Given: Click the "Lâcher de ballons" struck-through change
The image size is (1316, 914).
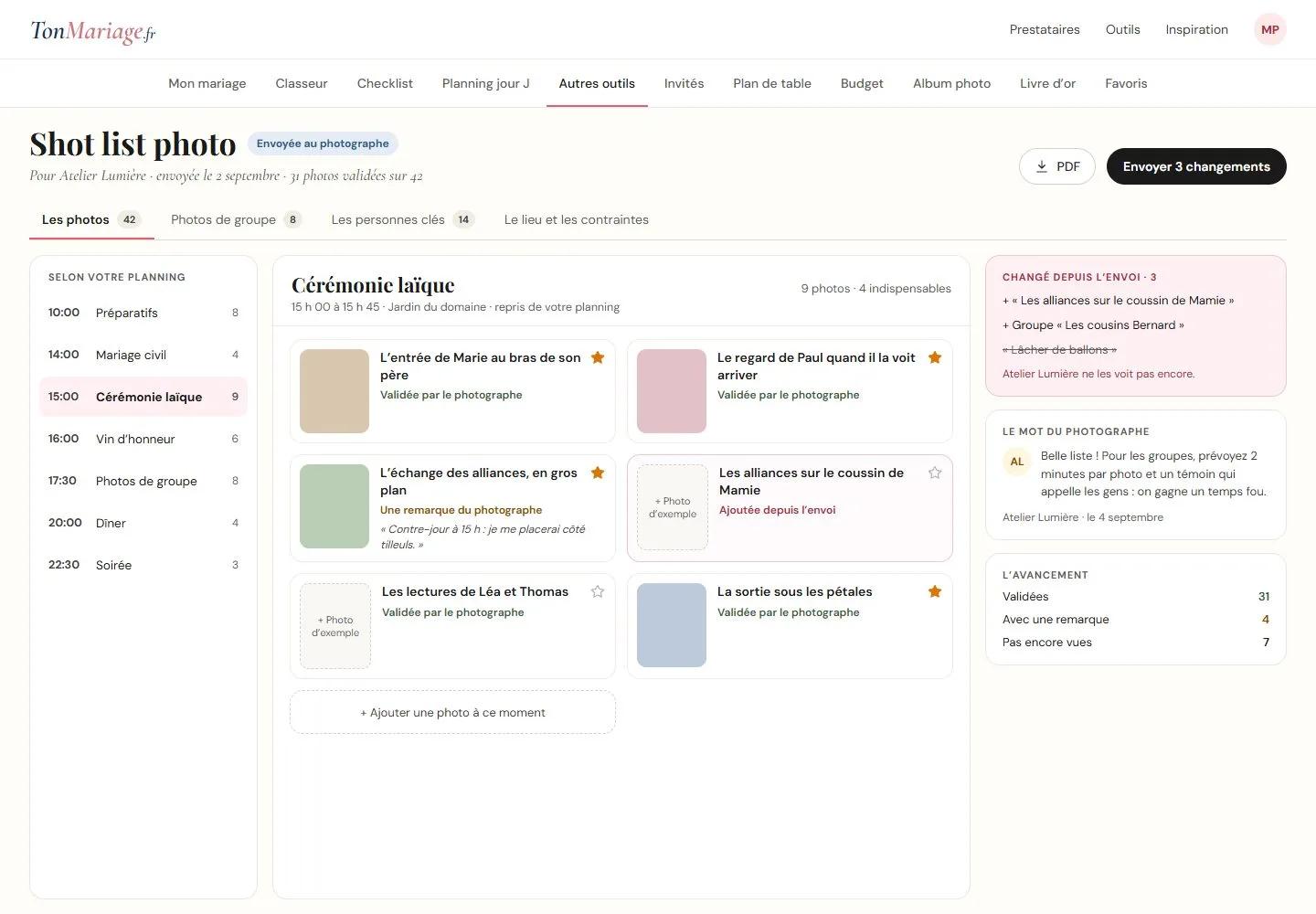Looking at the screenshot, I should tap(1059, 349).
